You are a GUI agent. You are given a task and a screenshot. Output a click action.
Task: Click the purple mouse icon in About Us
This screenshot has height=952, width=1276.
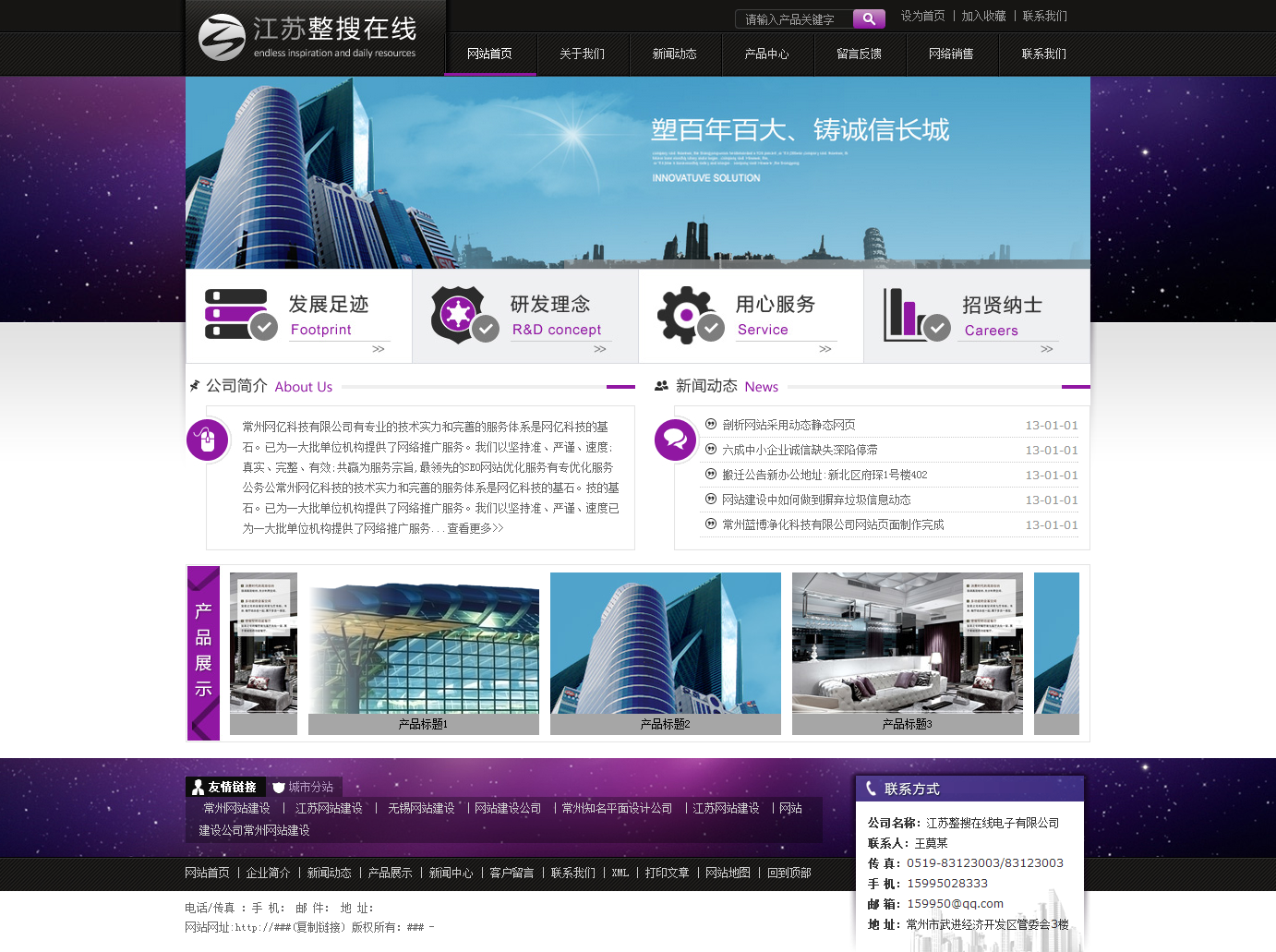pyautogui.click(x=207, y=440)
